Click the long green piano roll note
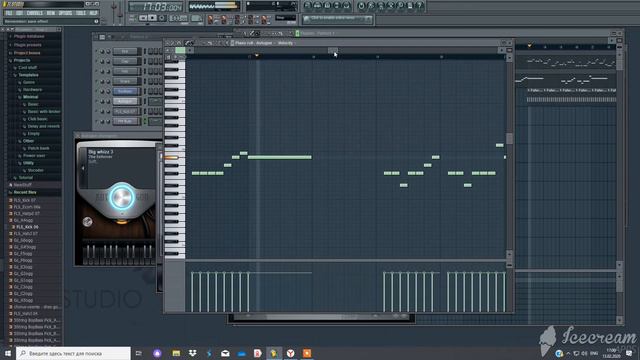 point(280,157)
